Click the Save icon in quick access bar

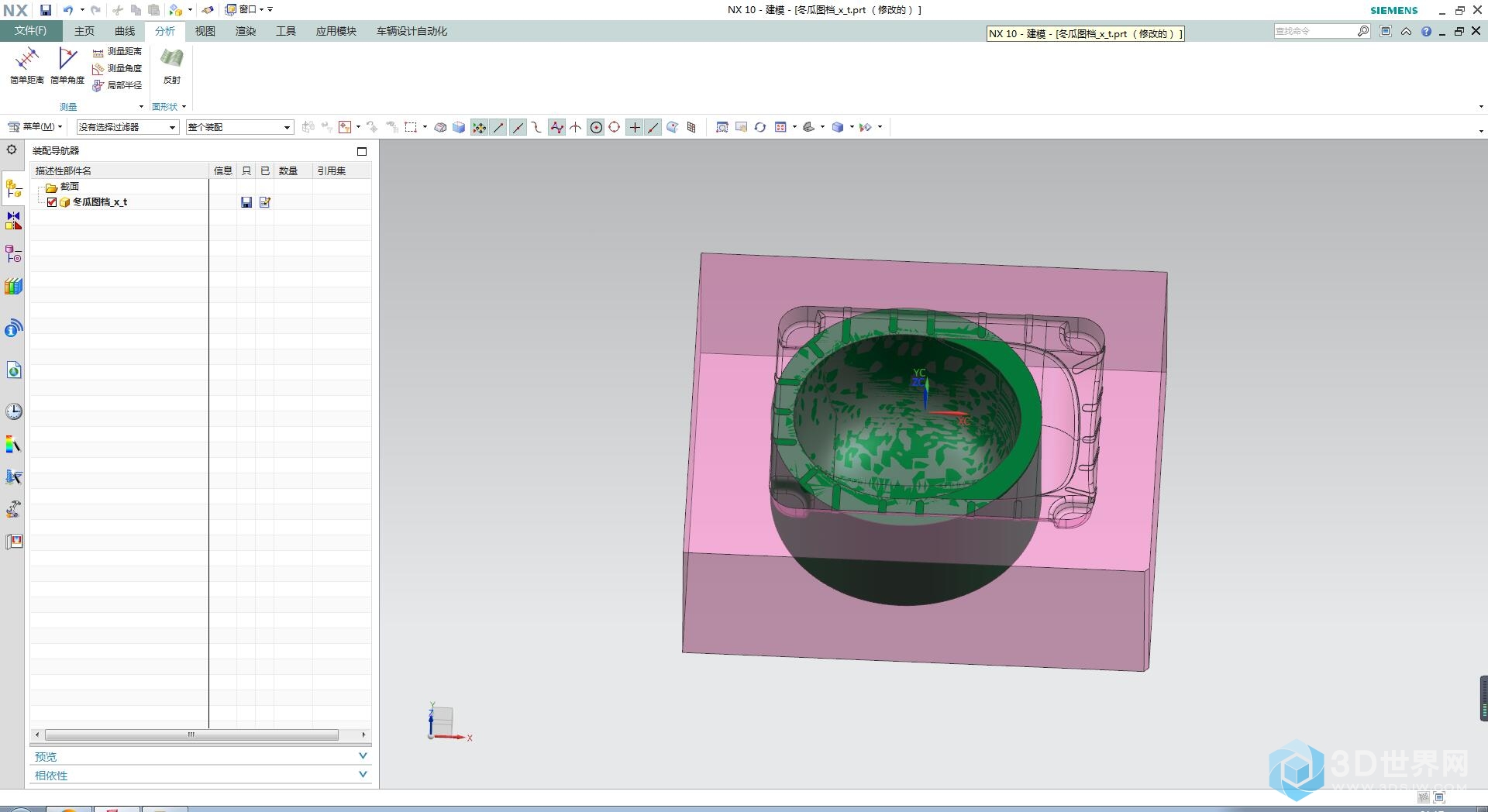[46, 10]
